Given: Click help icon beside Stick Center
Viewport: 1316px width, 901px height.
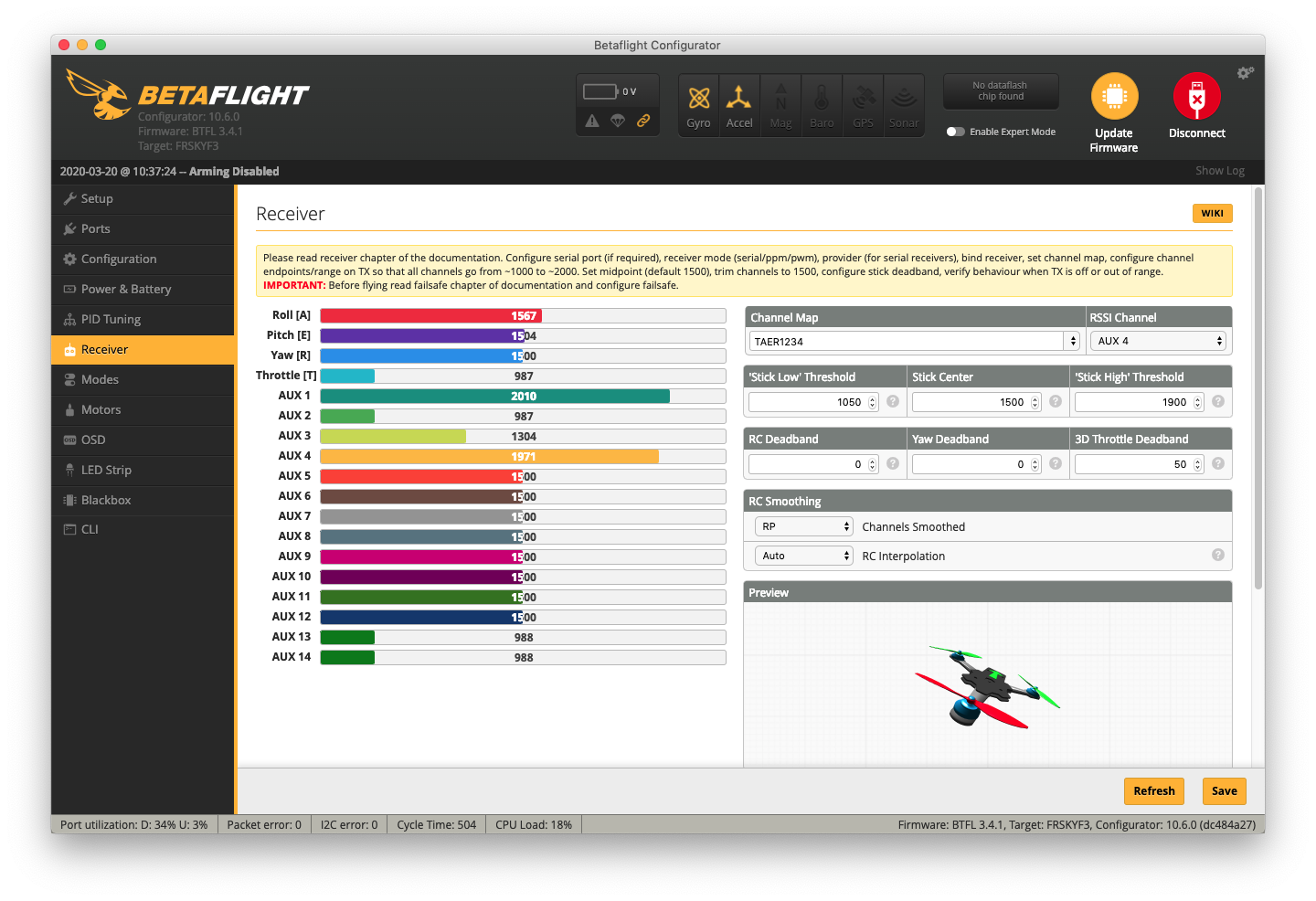Looking at the screenshot, I should coord(1056,401).
